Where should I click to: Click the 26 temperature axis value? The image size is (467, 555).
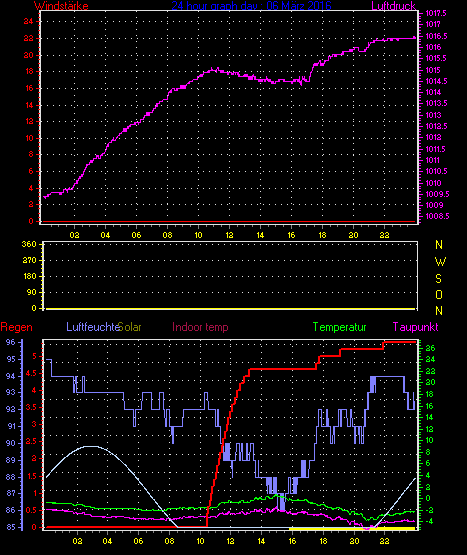pyautogui.click(x=430, y=348)
